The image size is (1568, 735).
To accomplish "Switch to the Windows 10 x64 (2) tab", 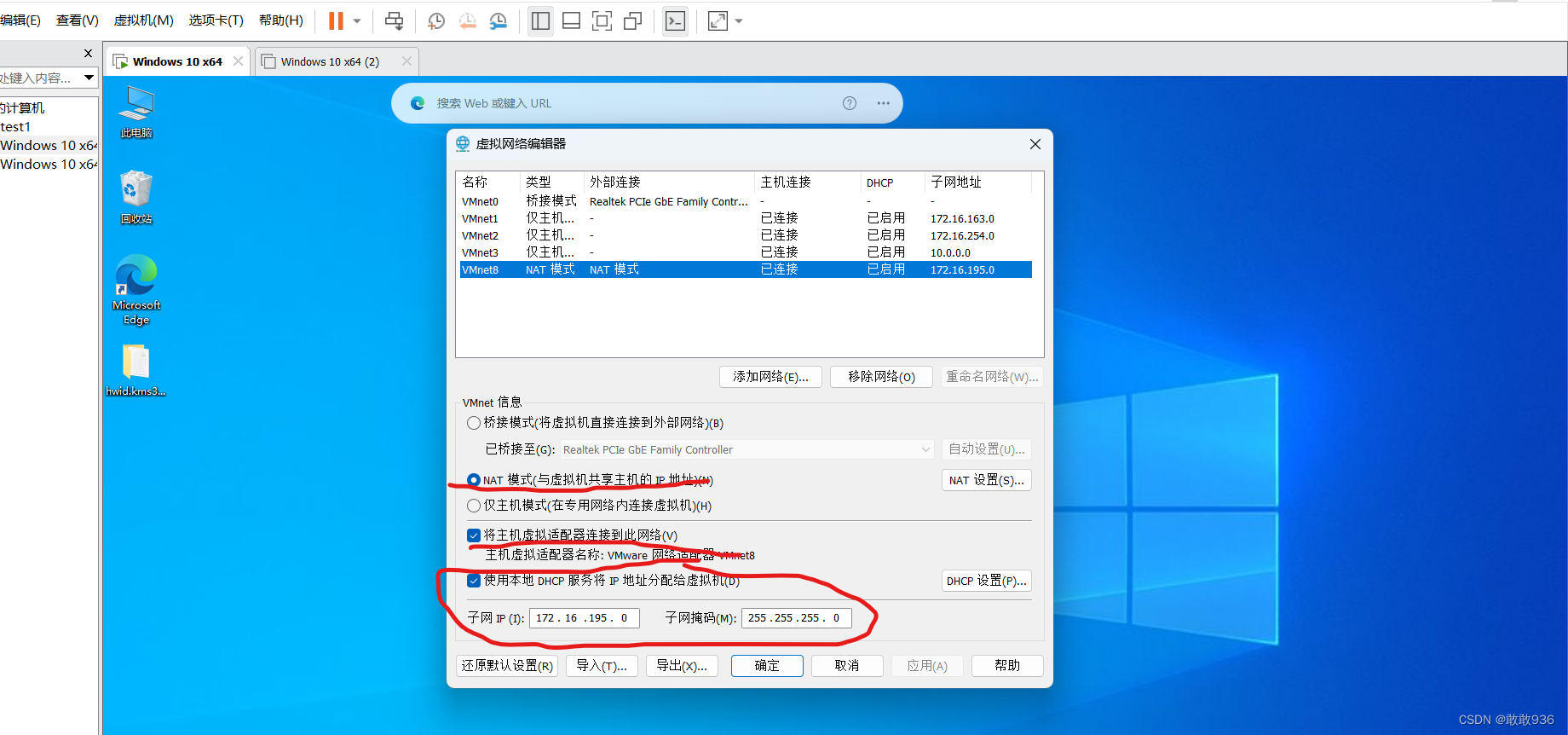I will (x=330, y=61).
